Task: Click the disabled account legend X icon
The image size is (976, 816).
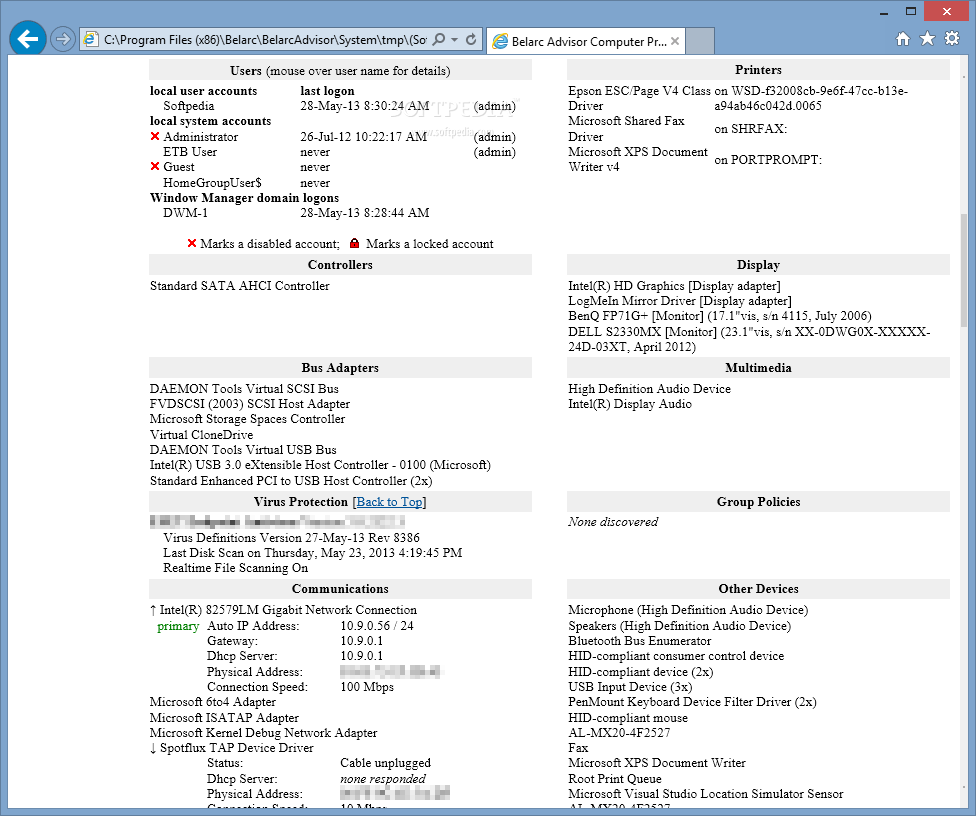Action: point(192,243)
